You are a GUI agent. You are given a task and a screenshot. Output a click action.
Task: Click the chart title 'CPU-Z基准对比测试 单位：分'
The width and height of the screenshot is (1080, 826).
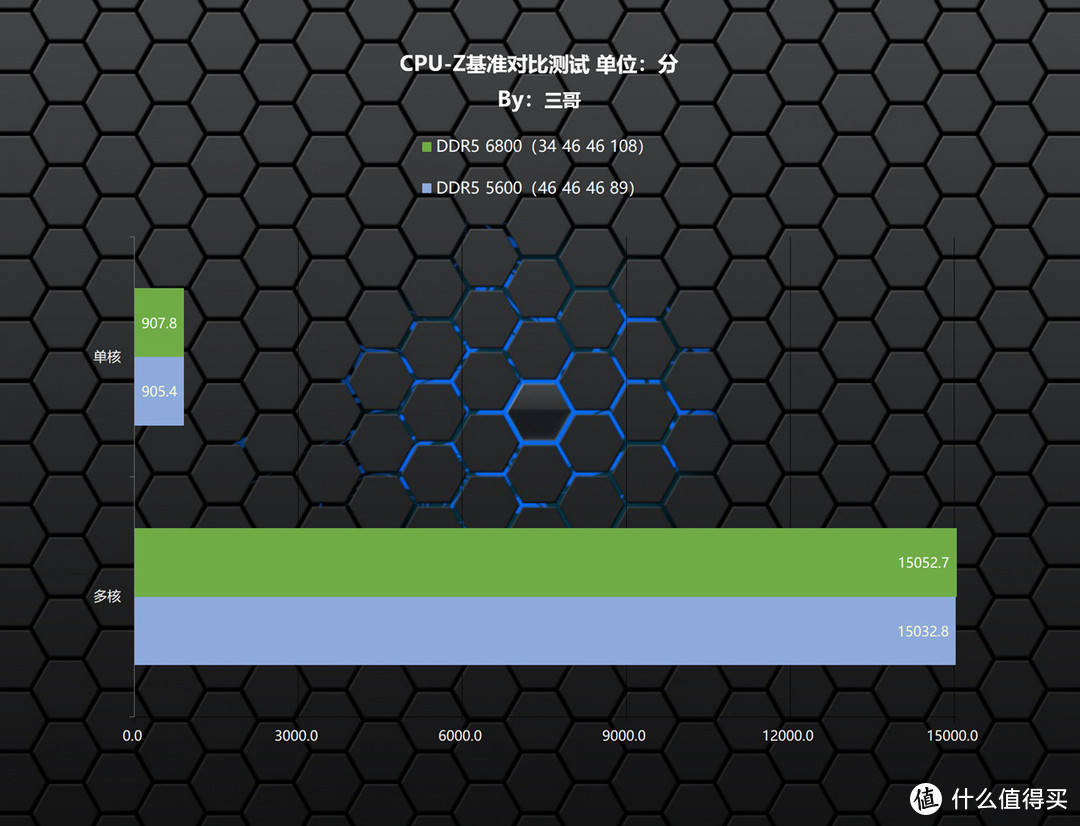(539, 64)
